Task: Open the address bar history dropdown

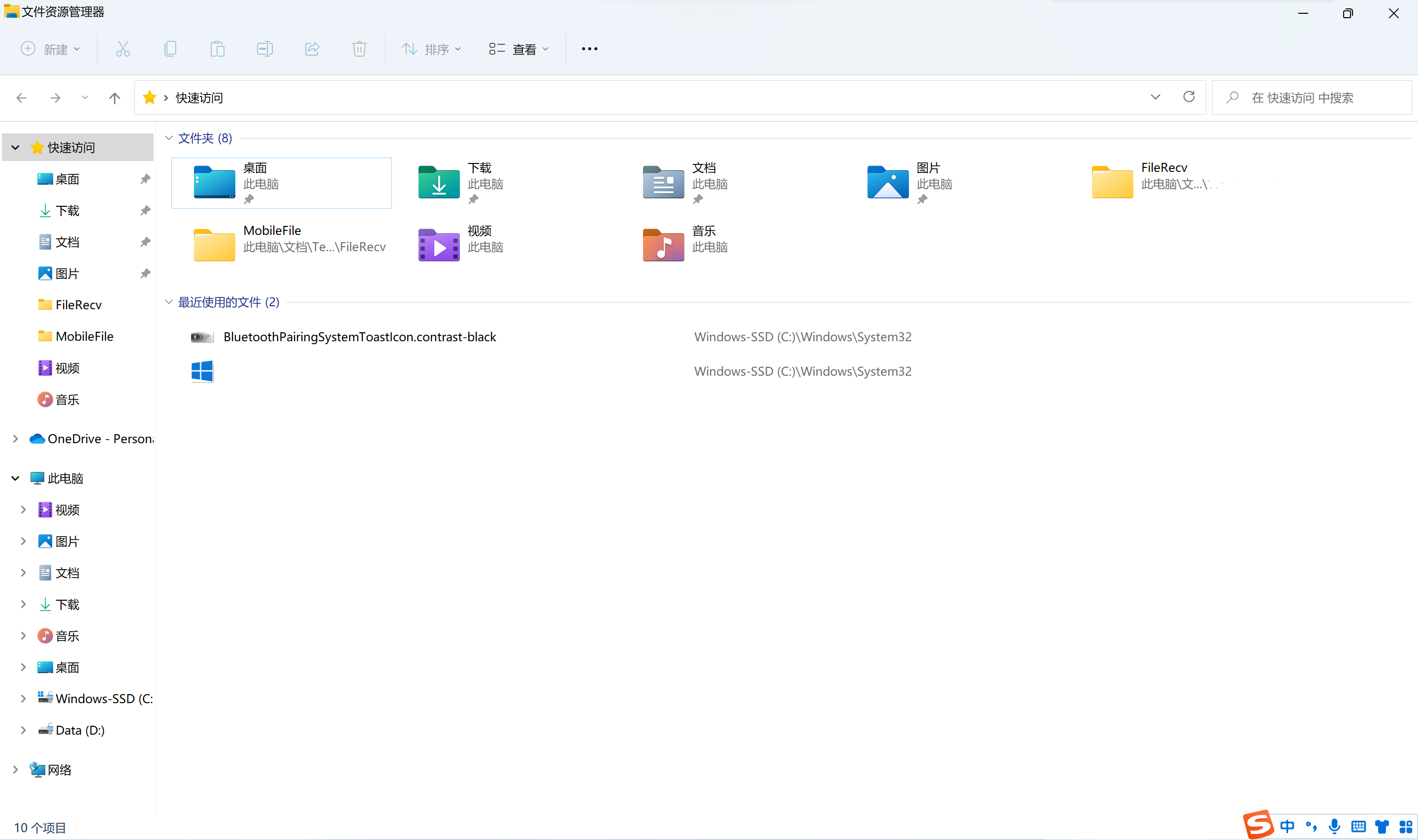Action: [1155, 97]
